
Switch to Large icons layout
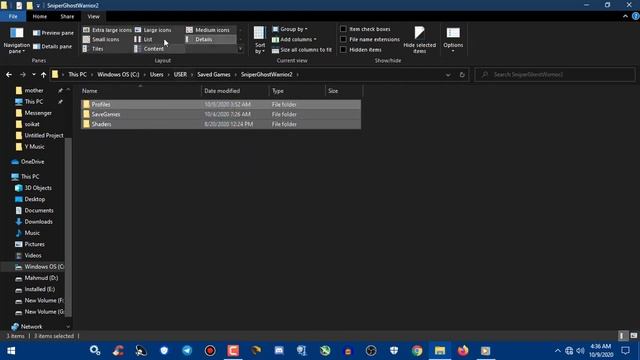click(153, 30)
